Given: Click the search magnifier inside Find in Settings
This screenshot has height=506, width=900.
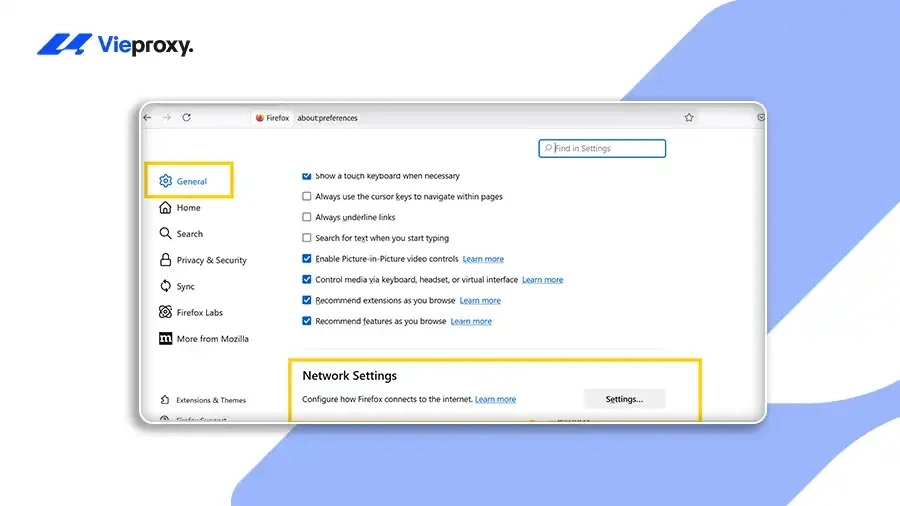Looking at the screenshot, I should 548,148.
